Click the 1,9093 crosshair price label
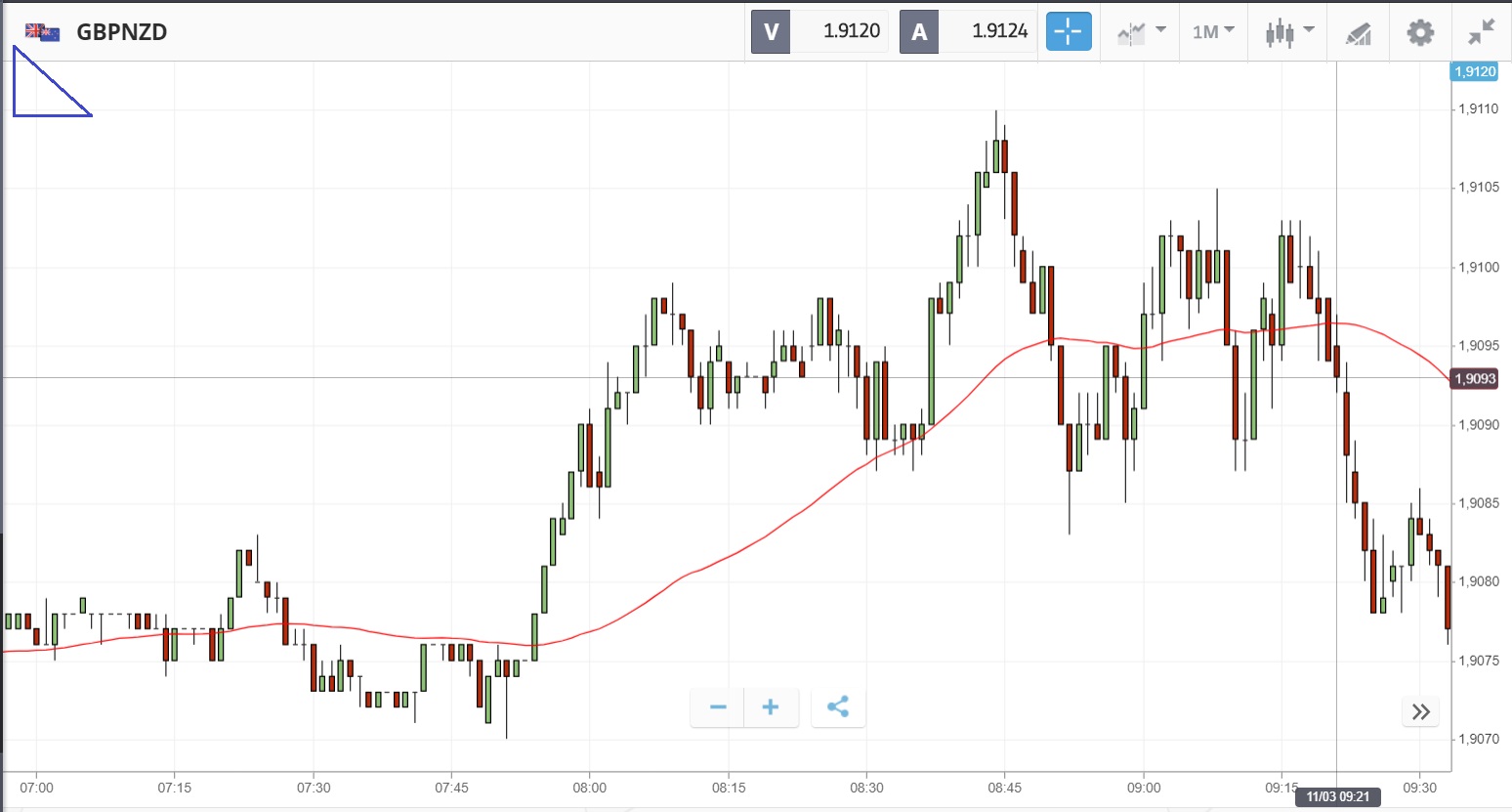Viewport: 1512px width, 812px height. [1474, 378]
